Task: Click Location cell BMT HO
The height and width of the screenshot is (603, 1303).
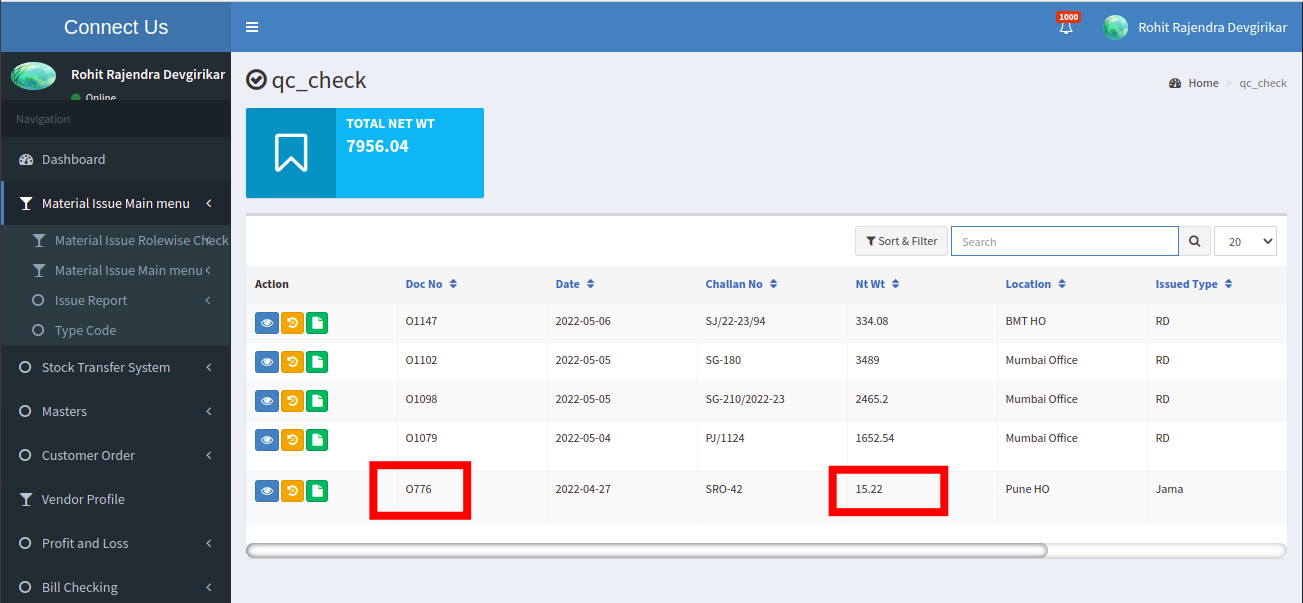Action: point(1025,321)
